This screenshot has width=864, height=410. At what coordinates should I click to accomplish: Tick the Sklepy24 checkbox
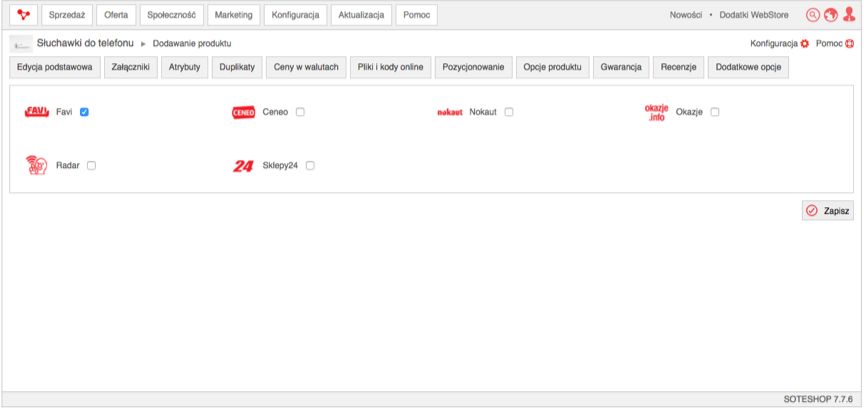tap(310, 165)
